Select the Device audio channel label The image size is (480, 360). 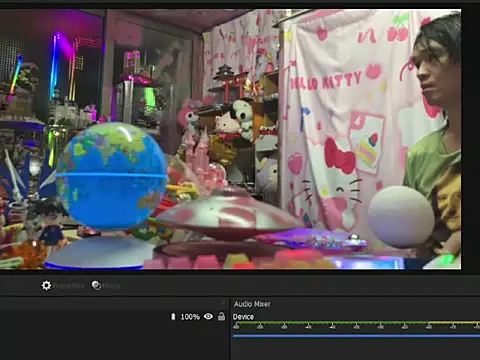[x=243, y=317]
